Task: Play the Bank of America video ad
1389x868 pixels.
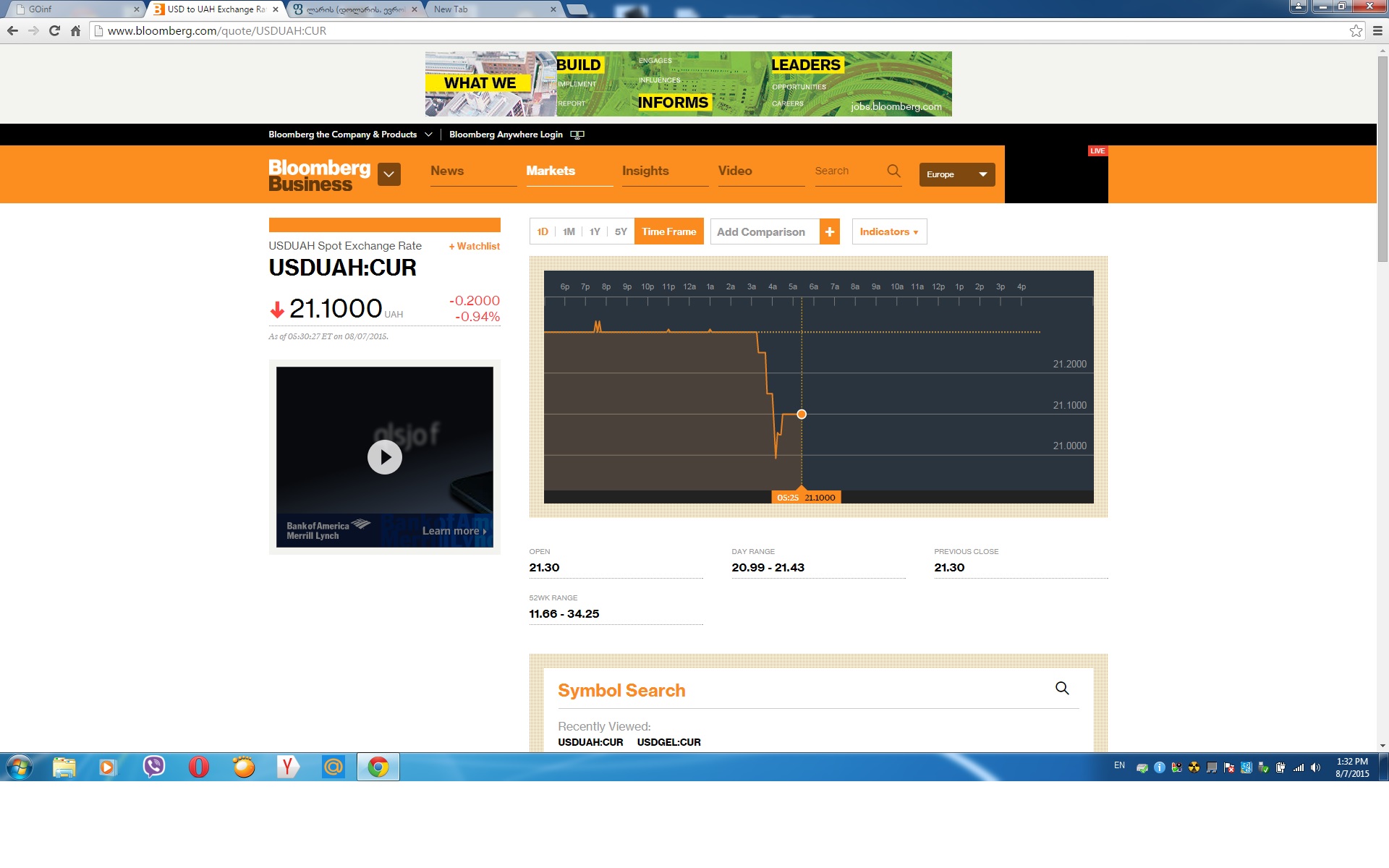Action: (384, 457)
